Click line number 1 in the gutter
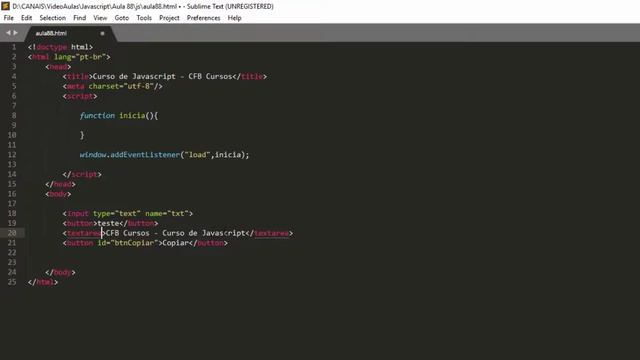The image size is (640, 360). (14, 47)
